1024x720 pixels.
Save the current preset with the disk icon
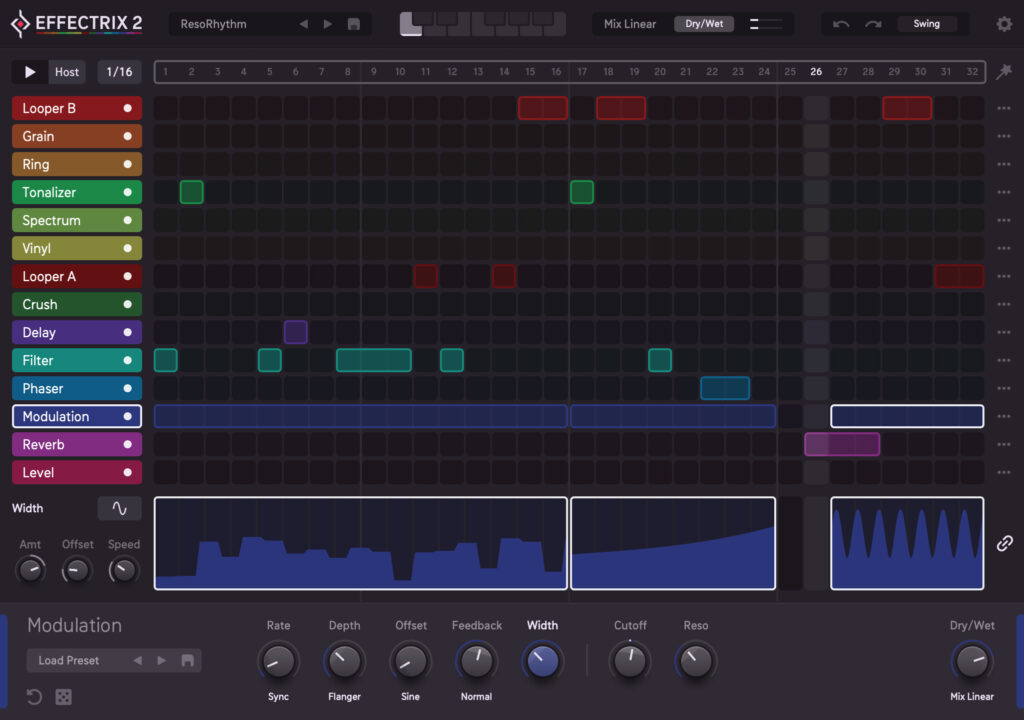(x=354, y=23)
